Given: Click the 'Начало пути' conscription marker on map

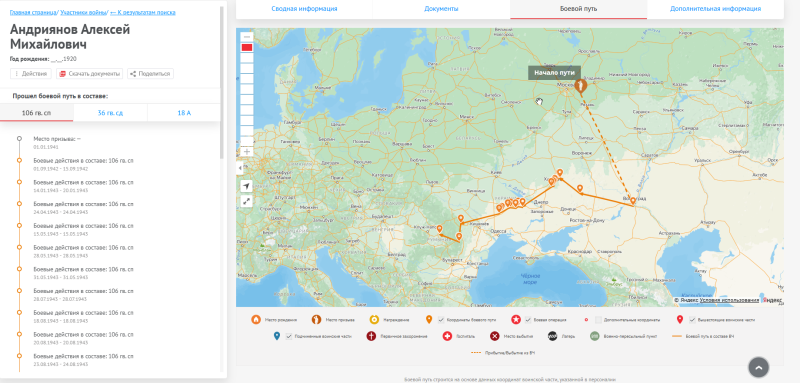Looking at the screenshot, I should (580, 86).
